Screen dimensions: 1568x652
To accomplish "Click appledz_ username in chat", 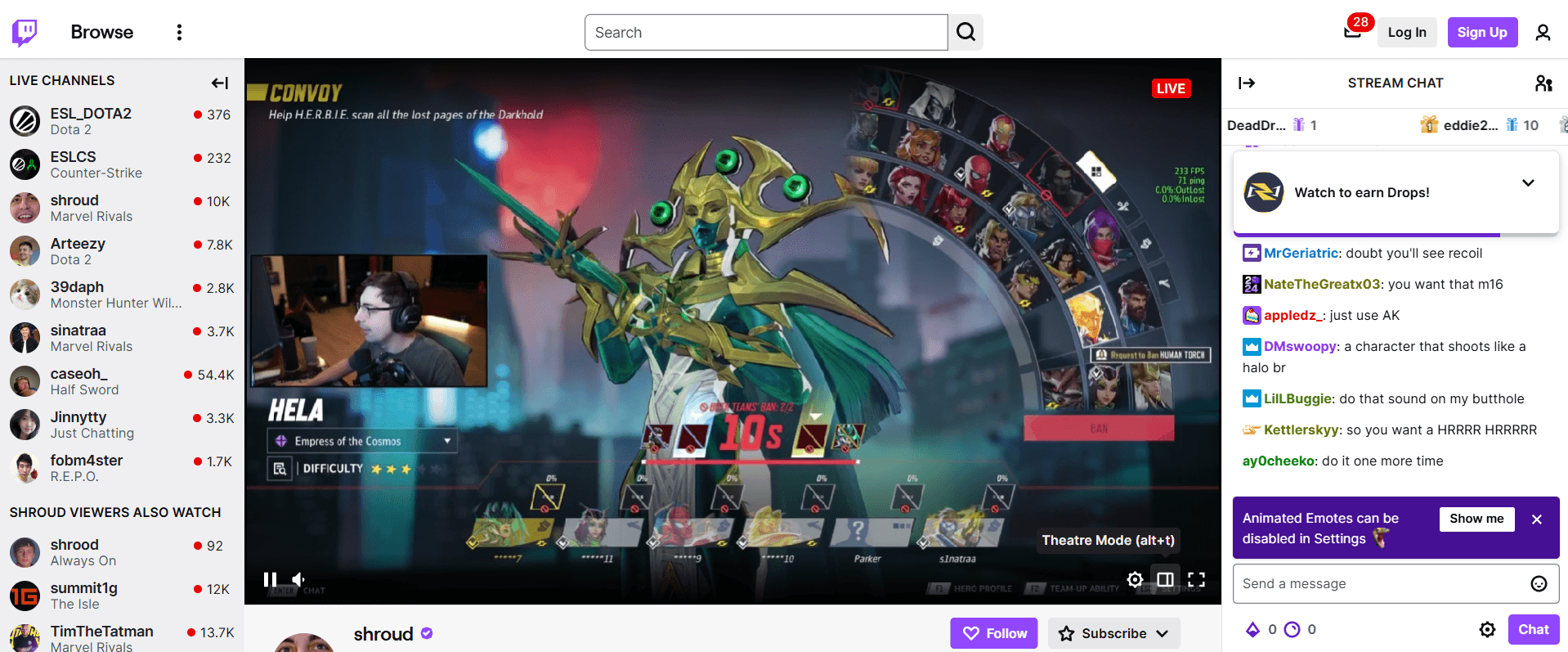I will [1292, 315].
